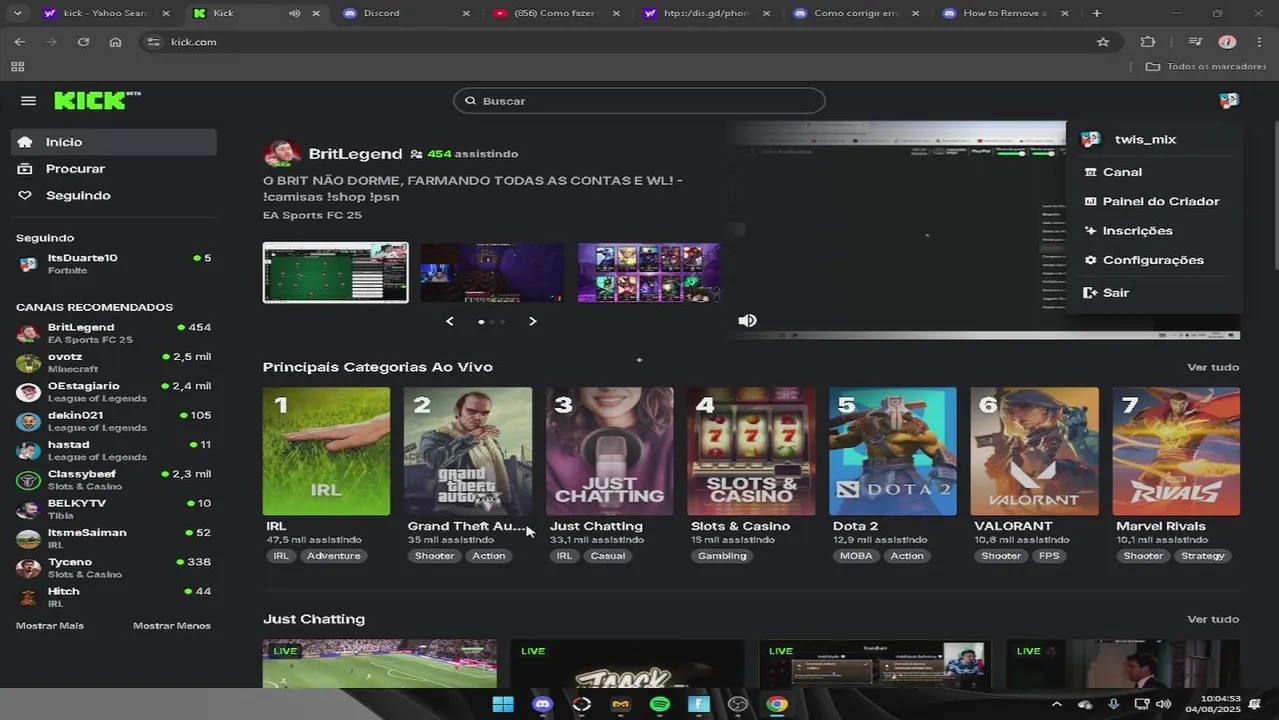Click Mostrar Mais in sidebar
The image size is (1279, 720).
pyautogui.click(x=50, y=626)
